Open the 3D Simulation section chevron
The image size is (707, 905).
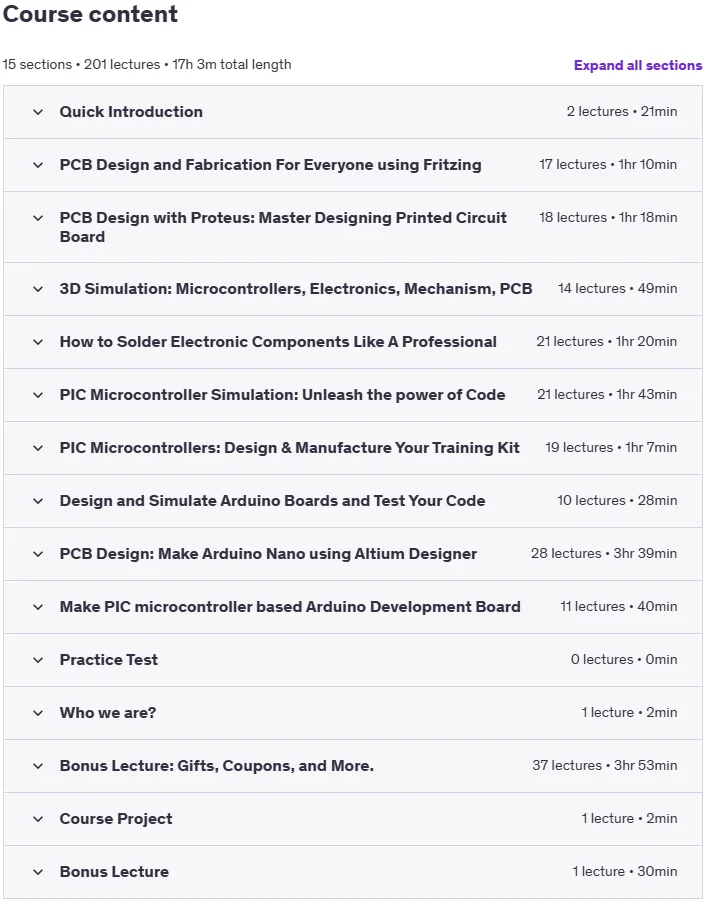tap(38, 289)
